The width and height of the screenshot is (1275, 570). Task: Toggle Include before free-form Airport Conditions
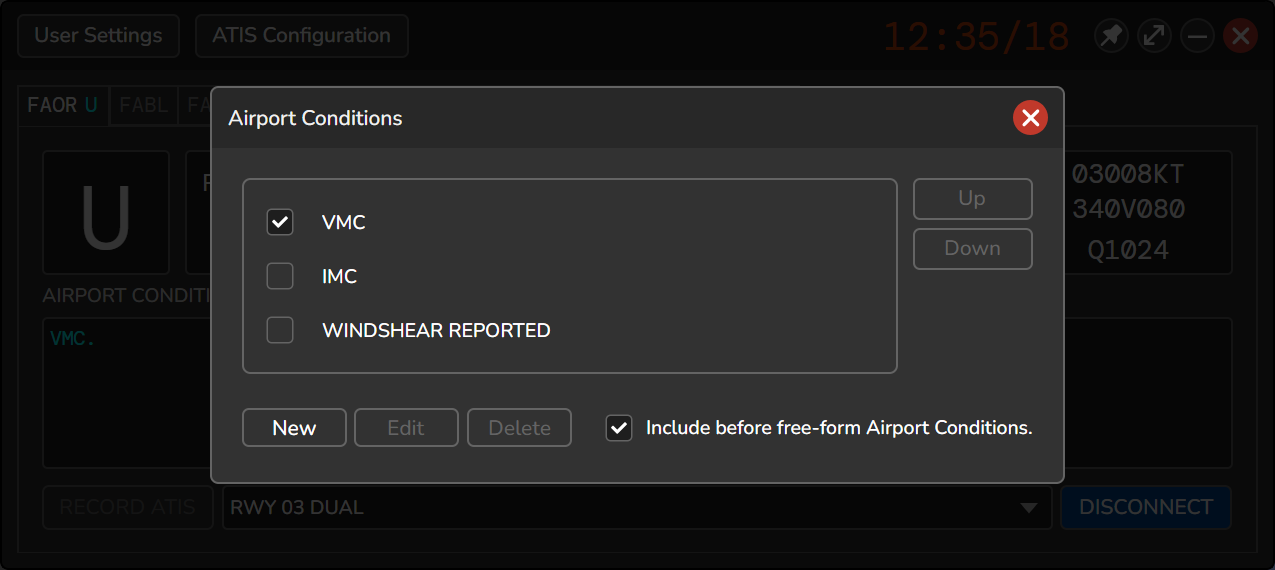pyautogui.click(x=619, y=428)
